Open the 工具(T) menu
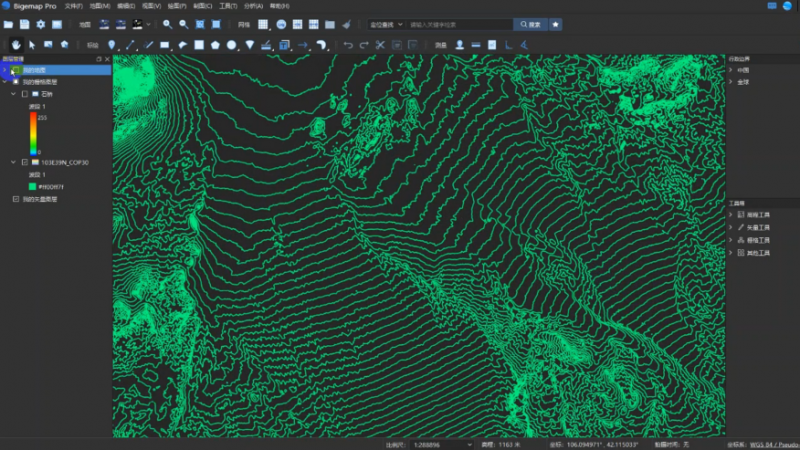The image size is (800, 450). 228,6
